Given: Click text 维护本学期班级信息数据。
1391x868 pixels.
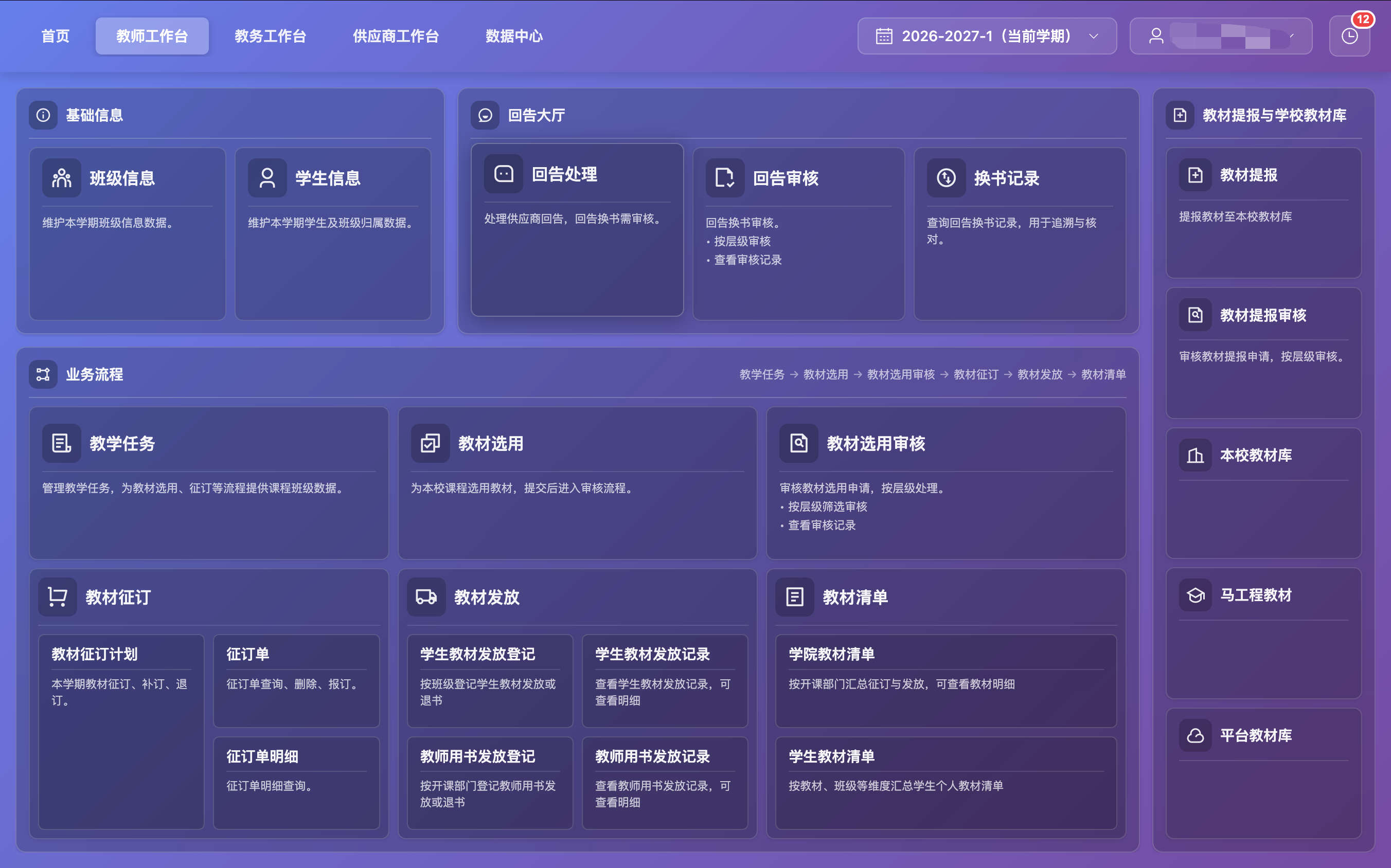Looking at the screenshot, I should click(110, 223).
